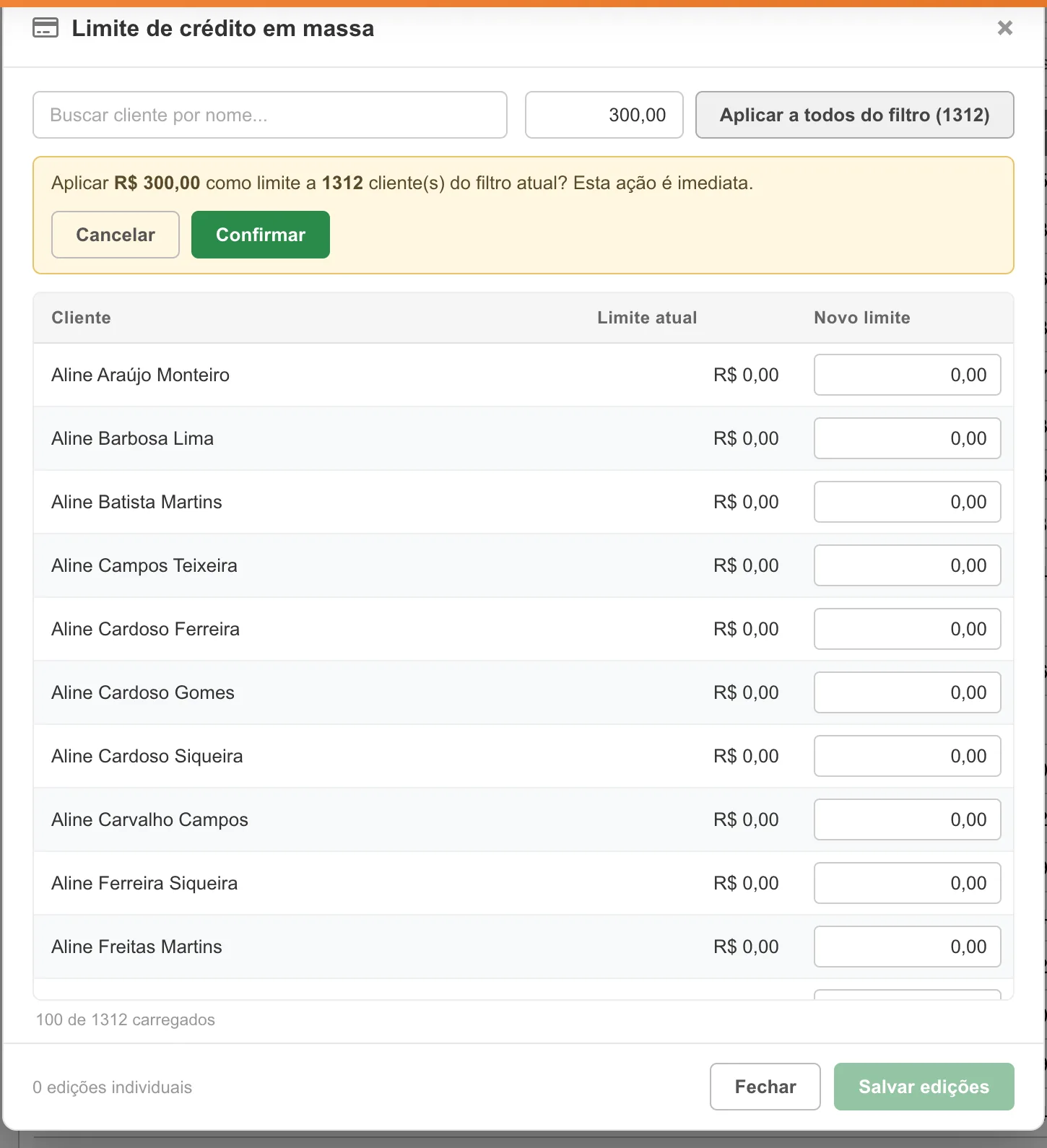Edit the new limit for Aline Freitas Martins
Viewport: 1047px width, 1148px height.
pyautogui.click(x=908, y=947)
